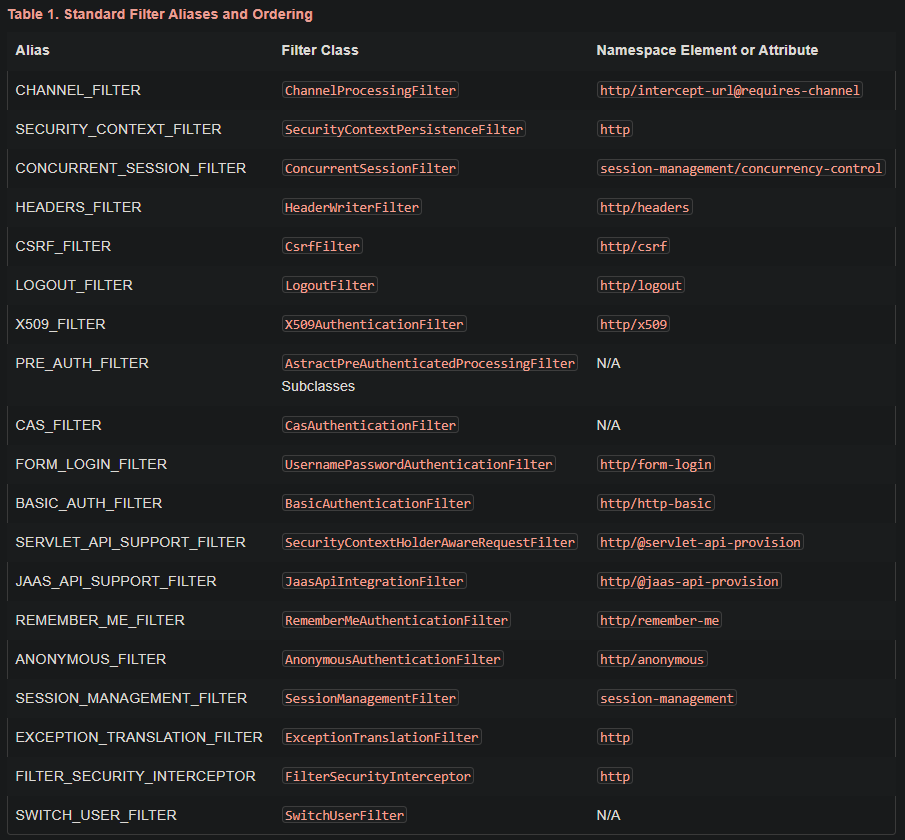Click http/http-basic namespace code
This screenshot has width=905, height=840.
coord(656,503)
